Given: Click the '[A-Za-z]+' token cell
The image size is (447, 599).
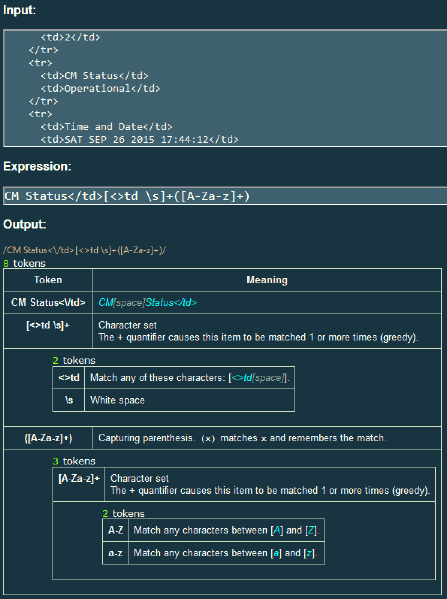Looking at the screenshot, I should [79, 484].
